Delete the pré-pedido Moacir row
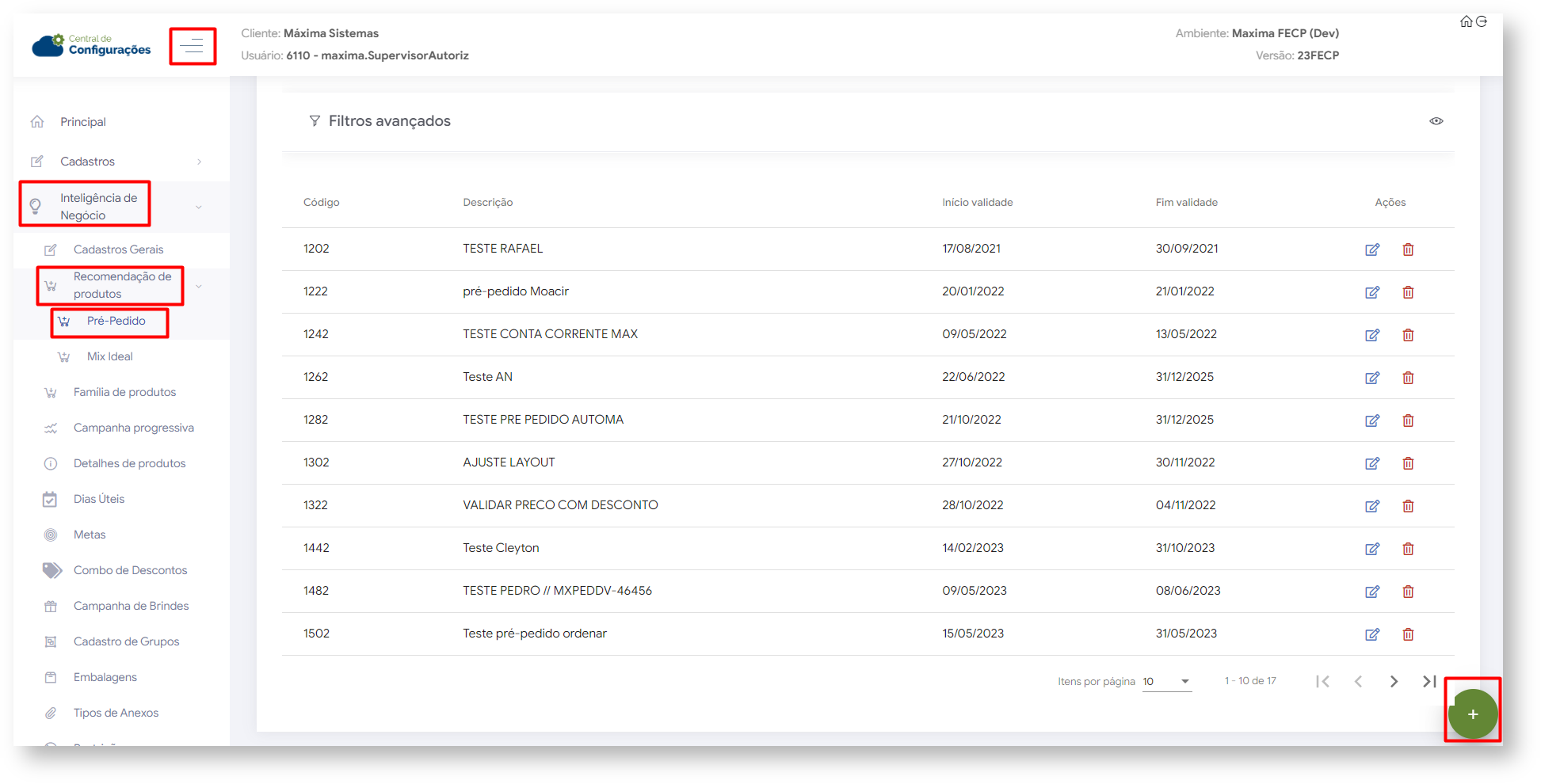 pyautogui.click(x=1408, y=292)
